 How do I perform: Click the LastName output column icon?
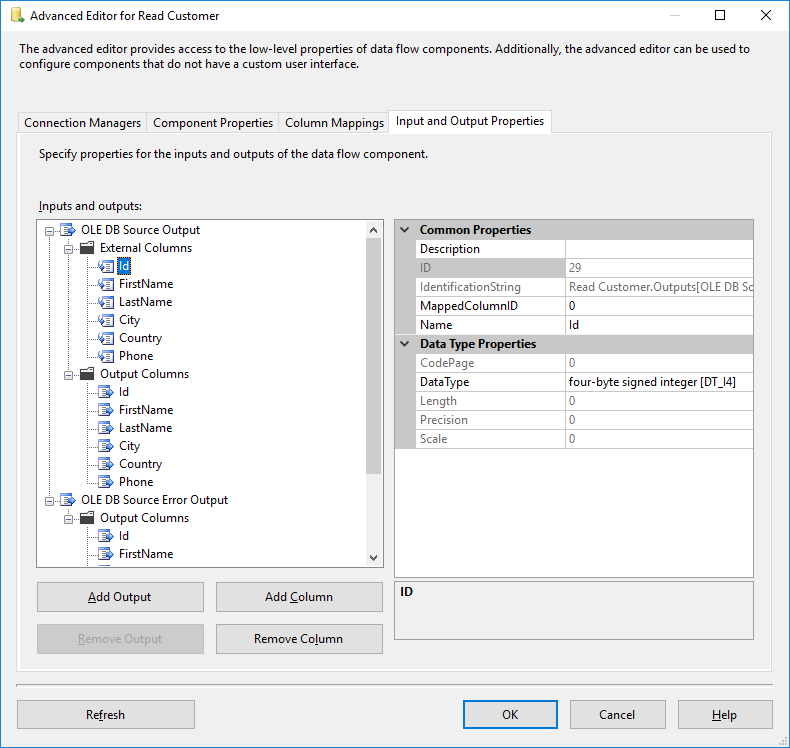106,428
